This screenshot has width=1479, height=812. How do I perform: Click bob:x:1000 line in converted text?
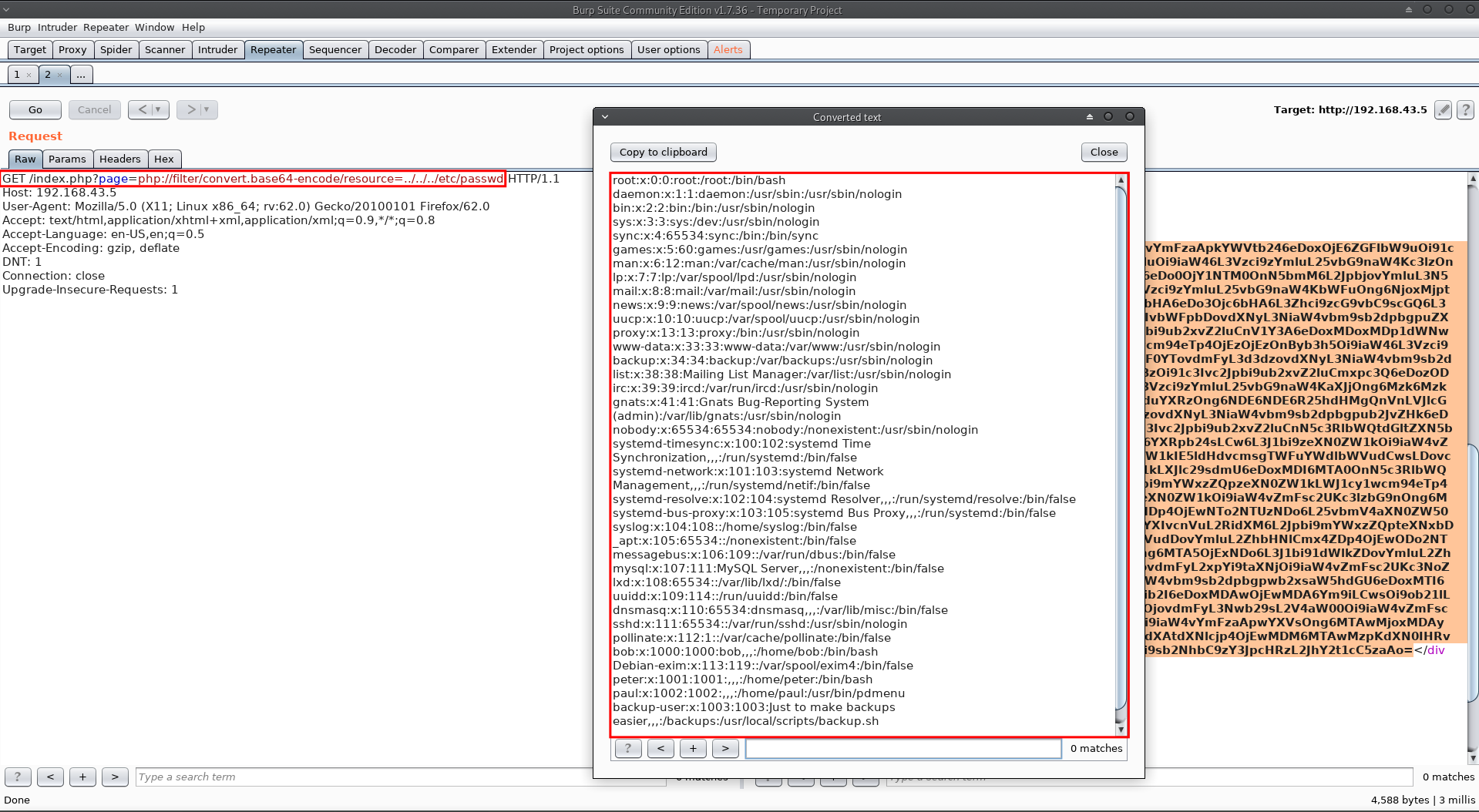pos(745,652)
